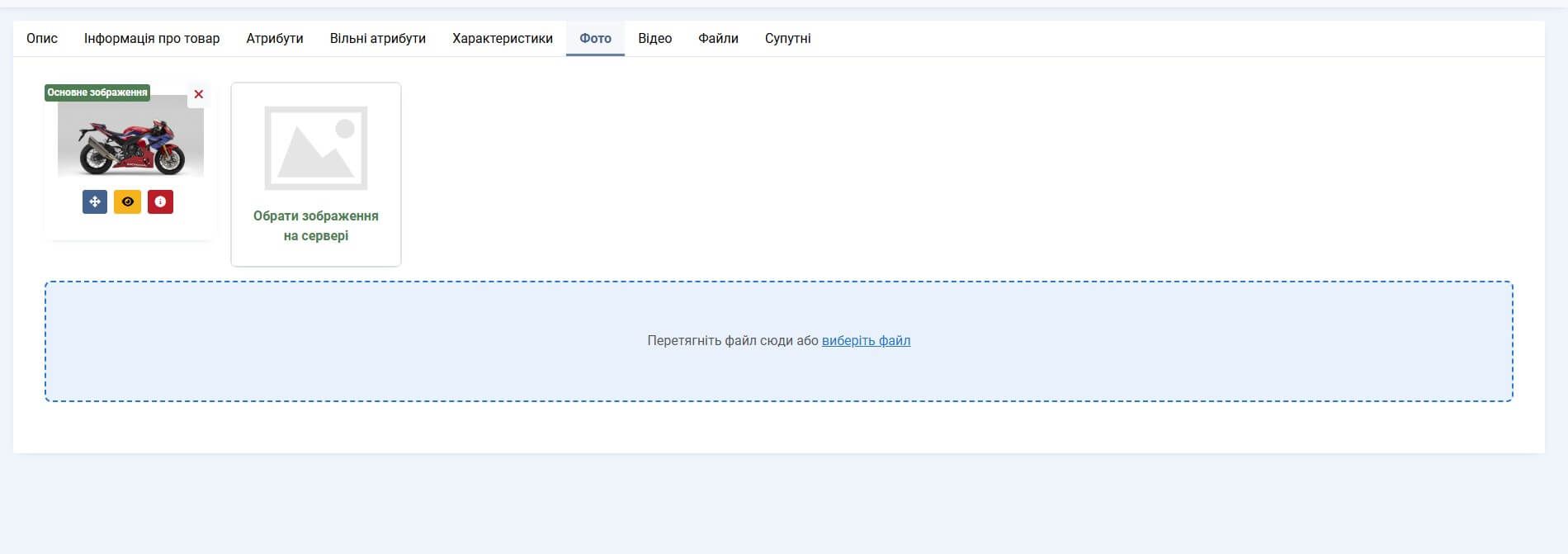The image size is (1568, 554).
Task: Click the active 'Фото' tab
Action: tap(595, 38)
